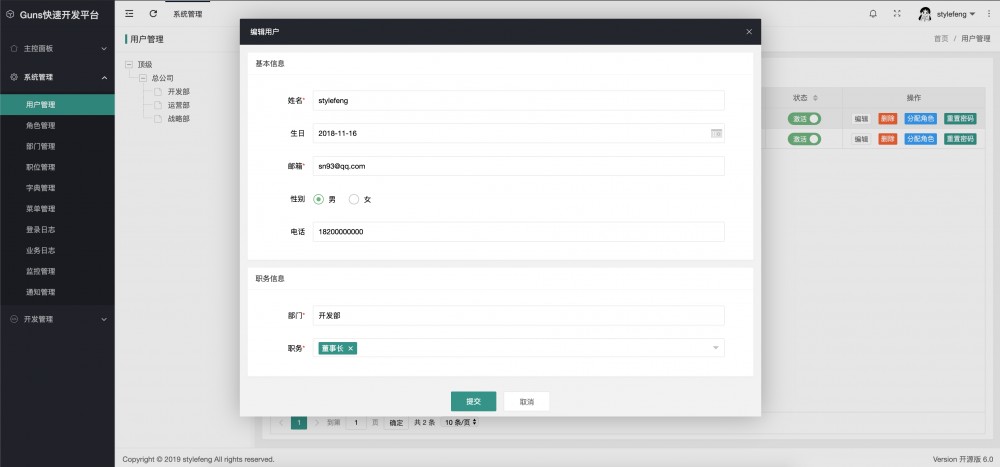Click 删除 in first table row
The height and width of the screenshot is (467, 1000).
click(x=888, y=119)
